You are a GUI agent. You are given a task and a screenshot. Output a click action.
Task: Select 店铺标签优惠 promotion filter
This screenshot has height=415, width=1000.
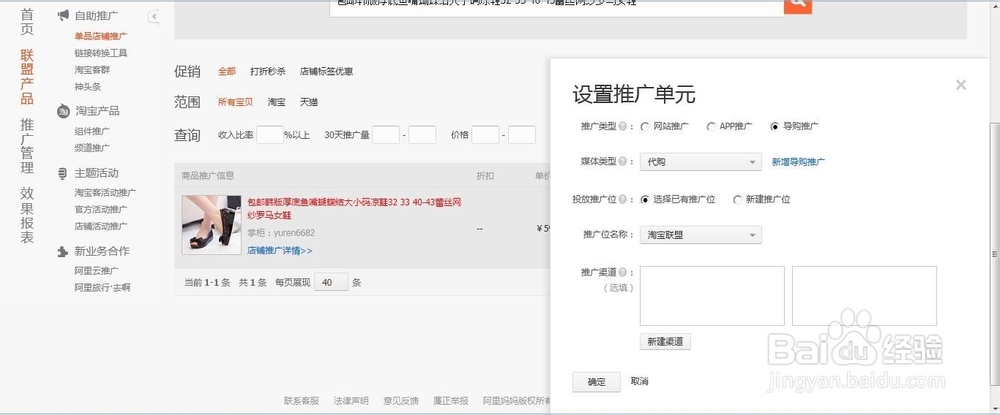click(x=327, y=71)
